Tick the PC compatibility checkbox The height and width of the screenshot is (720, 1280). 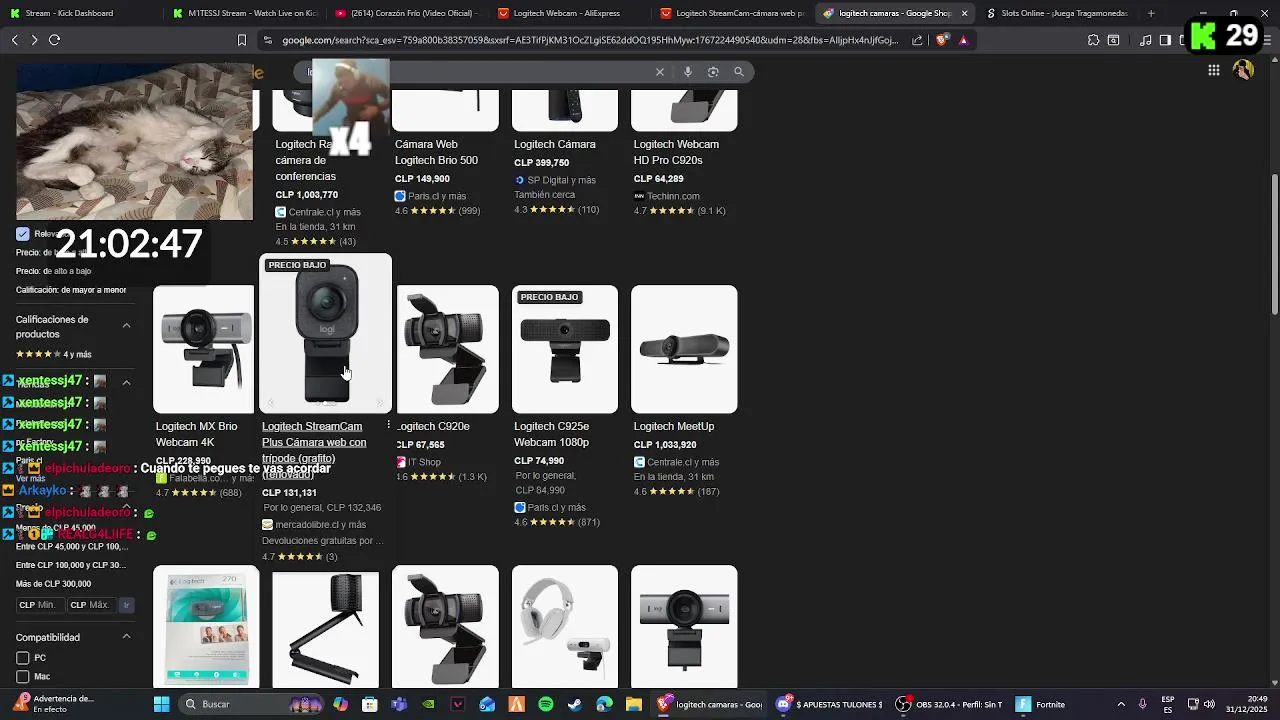pyautogui.click(x=22, y=658)
